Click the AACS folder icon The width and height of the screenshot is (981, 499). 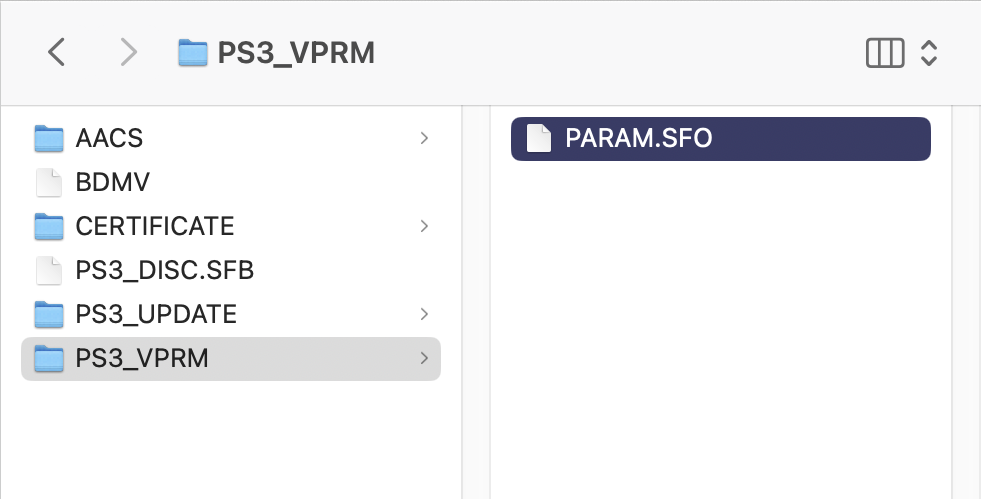tap(49, 138)
